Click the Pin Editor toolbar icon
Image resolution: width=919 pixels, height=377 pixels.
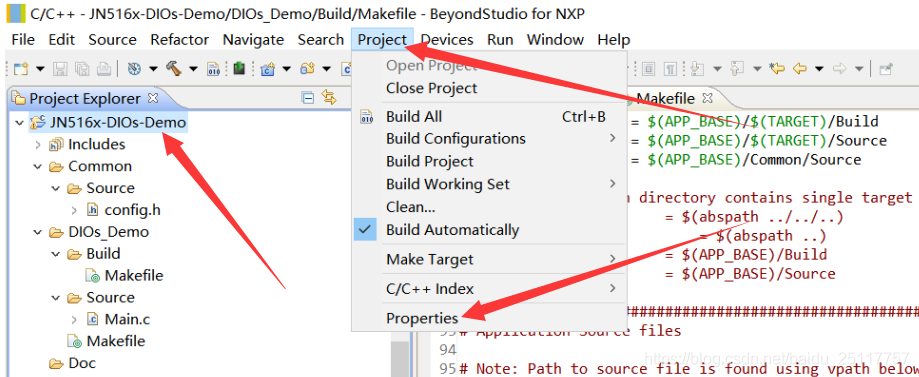coord(886,69)
